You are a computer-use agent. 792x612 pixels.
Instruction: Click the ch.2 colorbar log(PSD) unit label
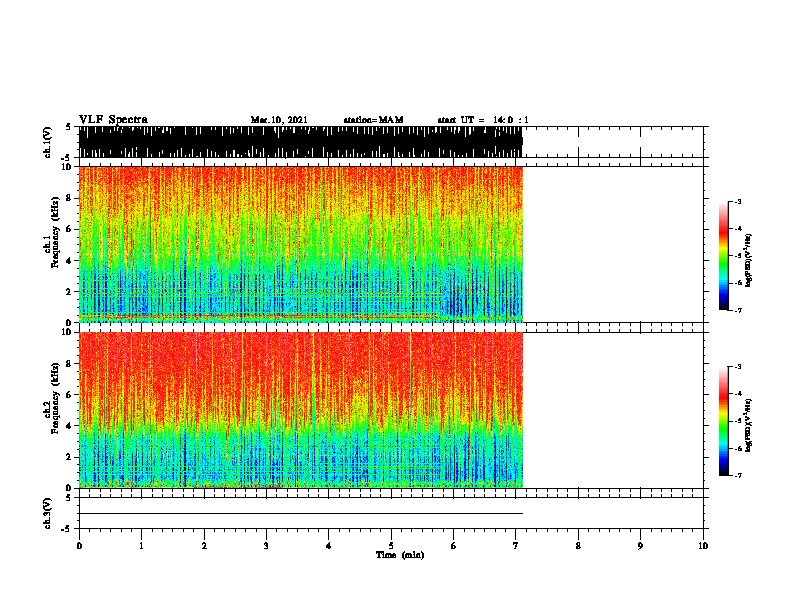[748, 426]
